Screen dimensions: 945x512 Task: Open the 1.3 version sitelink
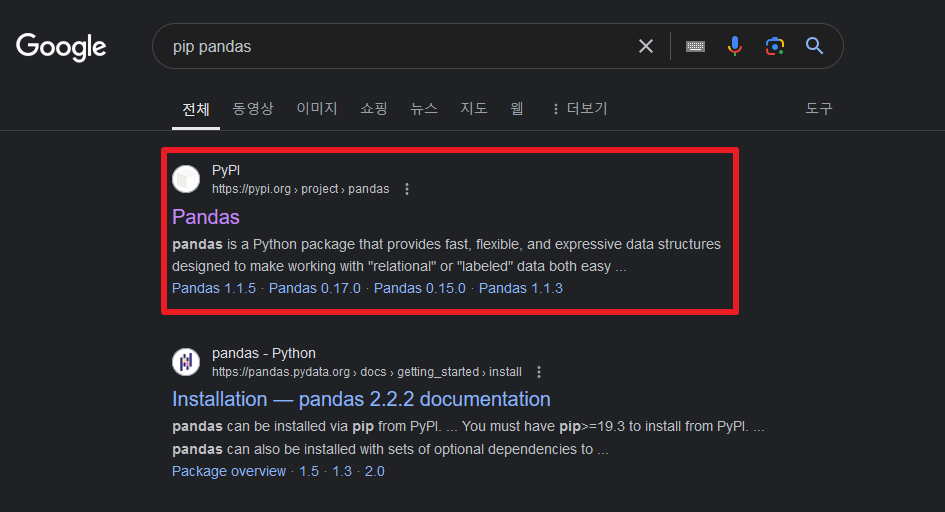pos(342,472)
